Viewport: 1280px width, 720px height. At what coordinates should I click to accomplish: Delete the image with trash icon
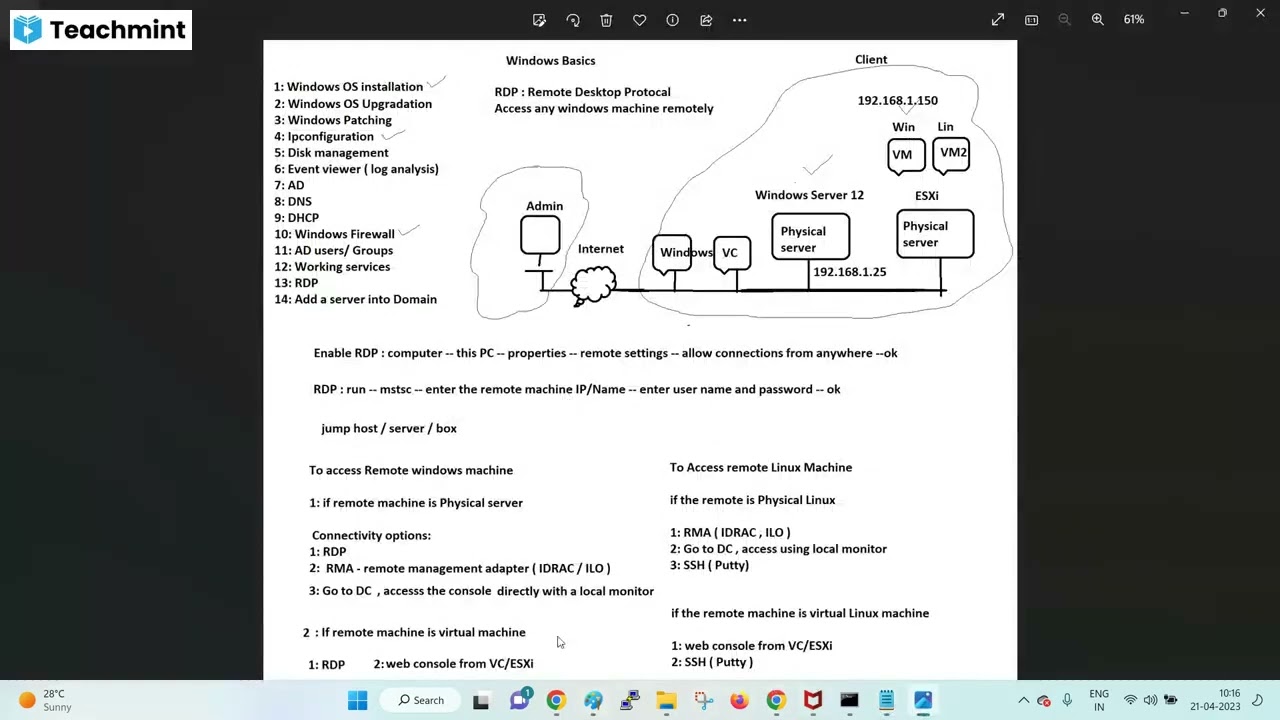coord(606,20)
